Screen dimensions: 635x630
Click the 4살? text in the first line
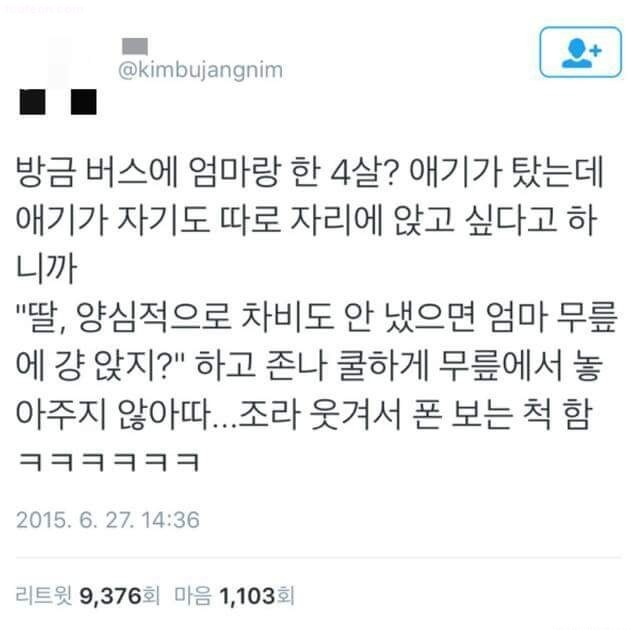[x=363, y=172]
